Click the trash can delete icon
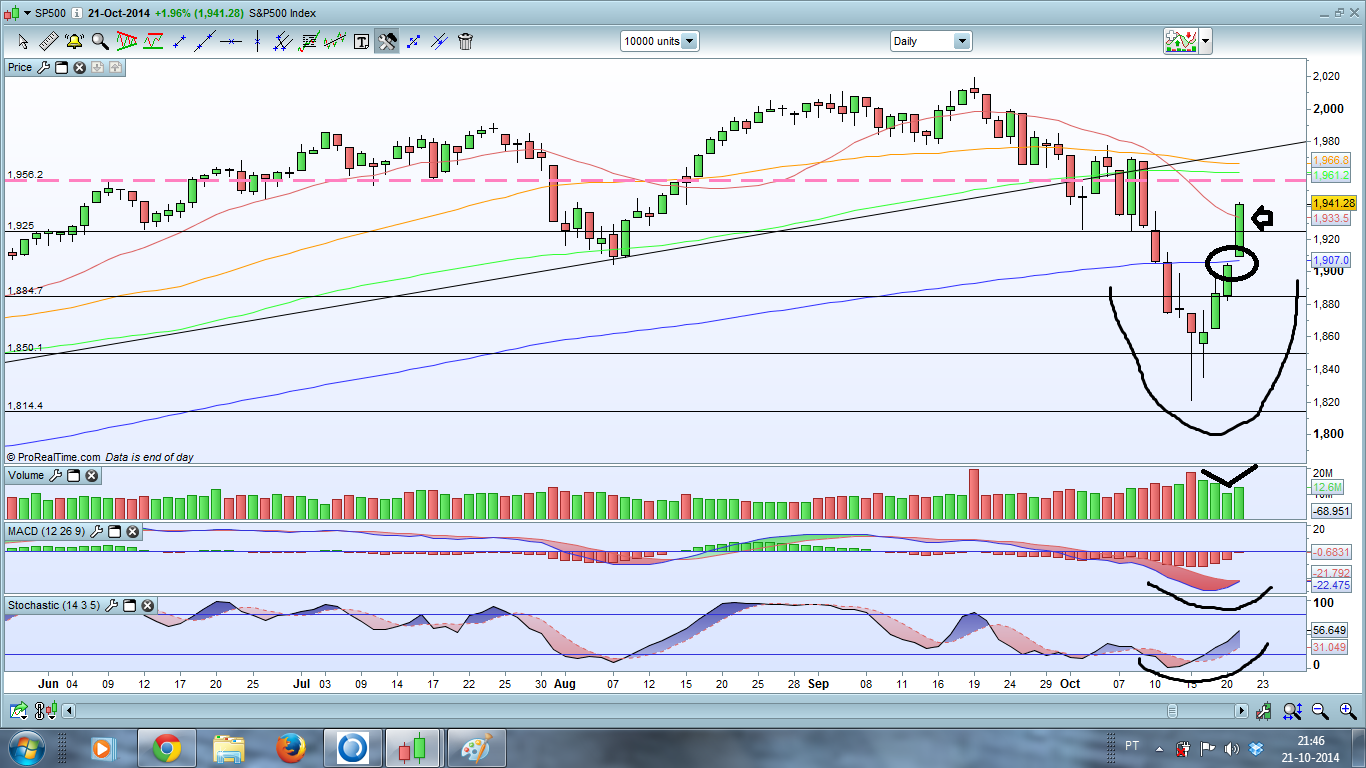The image size is (1366, 768). [x=465, y=41]
